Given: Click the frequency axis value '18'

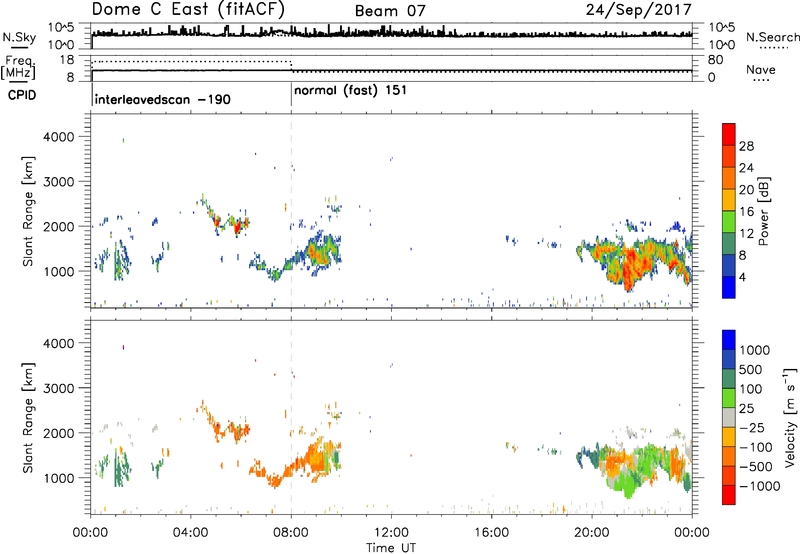Looking at the screenshot, I should (67, 60).
